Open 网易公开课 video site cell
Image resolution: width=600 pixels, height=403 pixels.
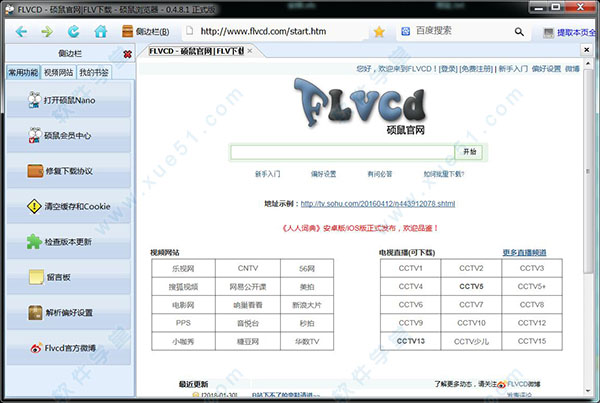pos(248,287)
